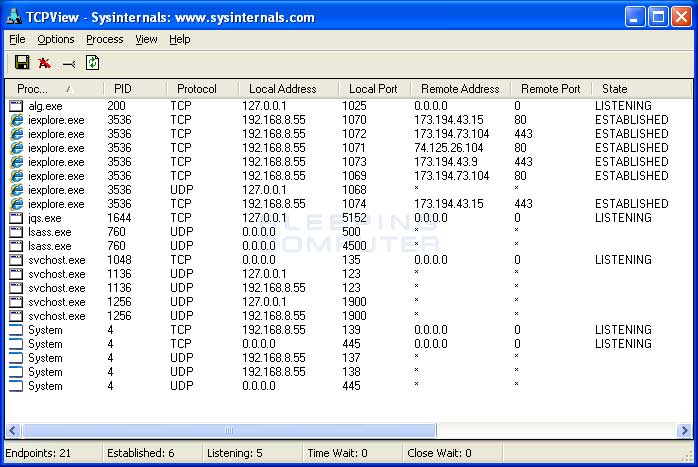Click PID 1048 cell

pyautogui.click(x=119, y=260)
